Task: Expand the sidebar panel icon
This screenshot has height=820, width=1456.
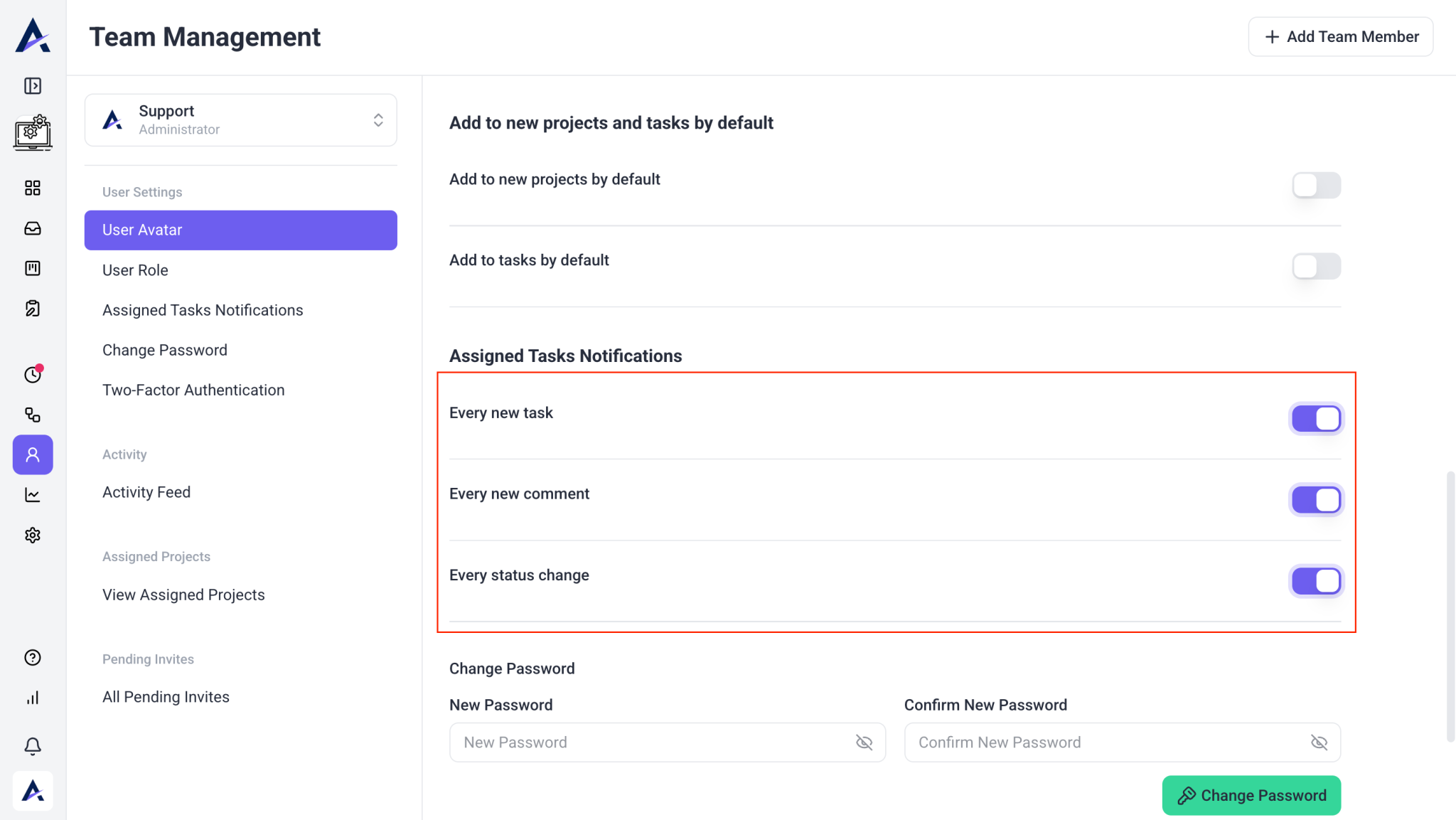Action: (33, 86)
